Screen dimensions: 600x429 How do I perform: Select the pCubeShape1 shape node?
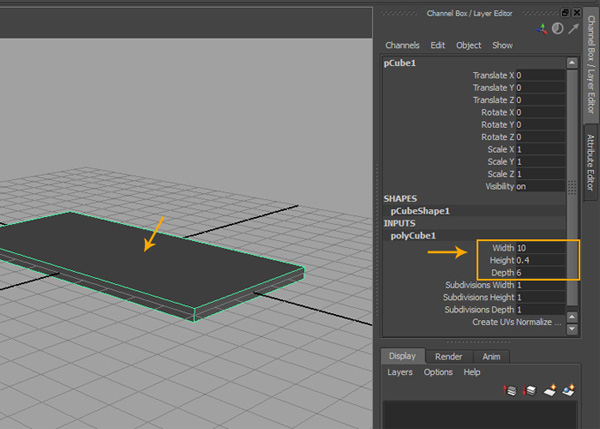click(x=420, y=211)
